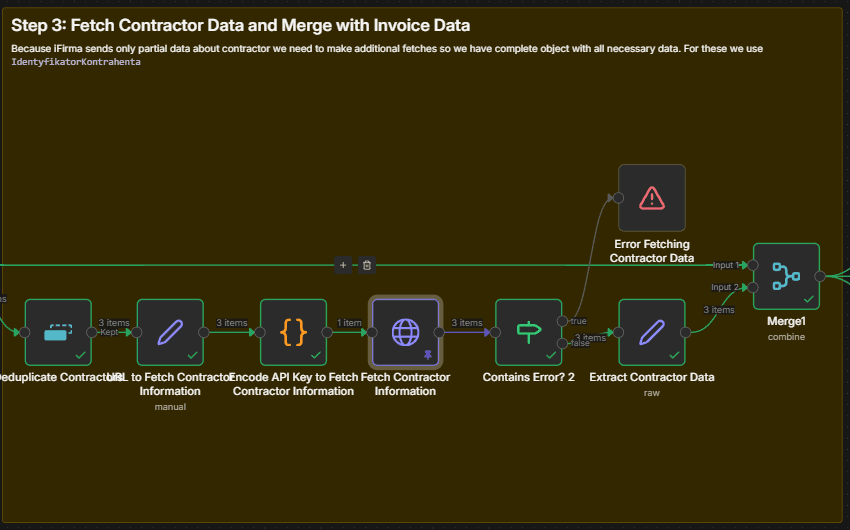Open the Fetch Contractor Information globe node
The image size is (850, 530).
405,333
